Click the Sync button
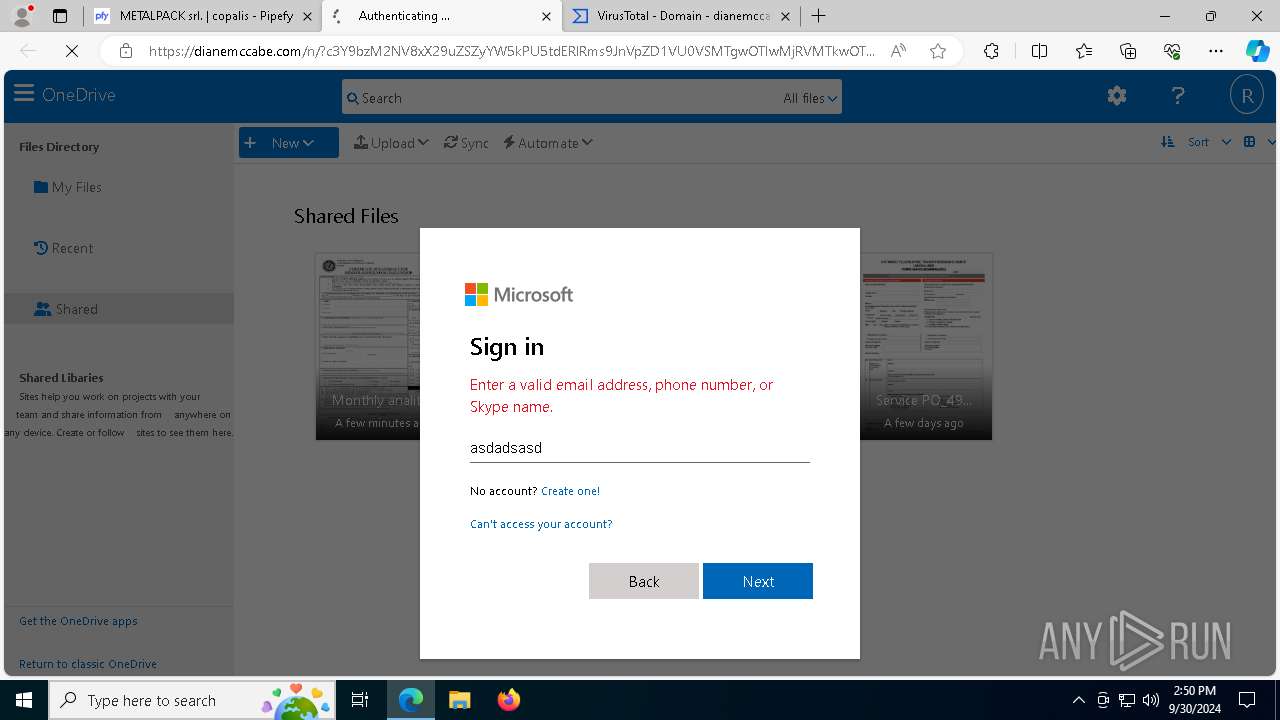The width and height of the screenshot is (1280, 720). click(x=466, y=143)
